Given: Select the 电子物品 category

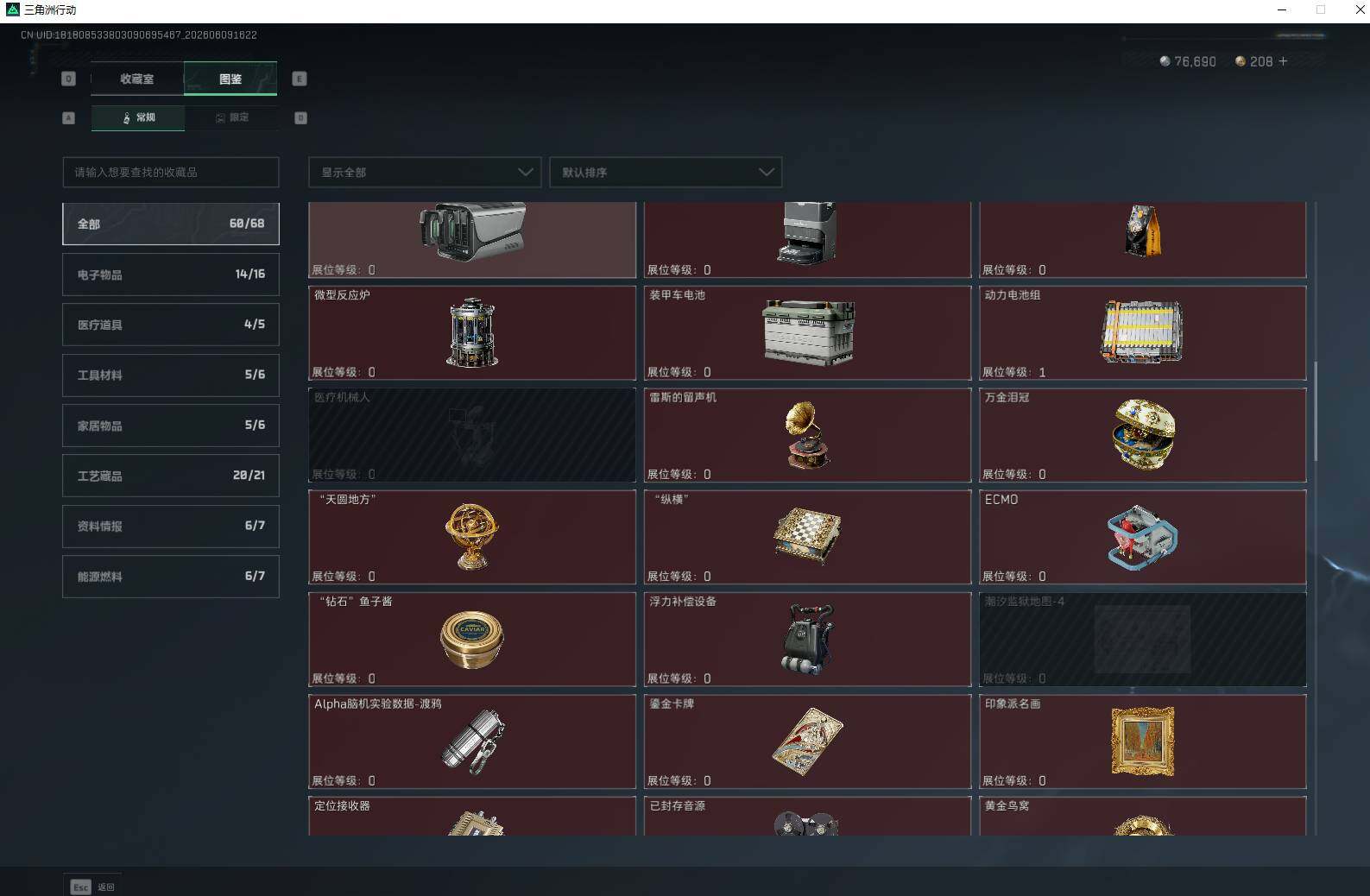Looking at the screenshot, I should tap(171, 274).
